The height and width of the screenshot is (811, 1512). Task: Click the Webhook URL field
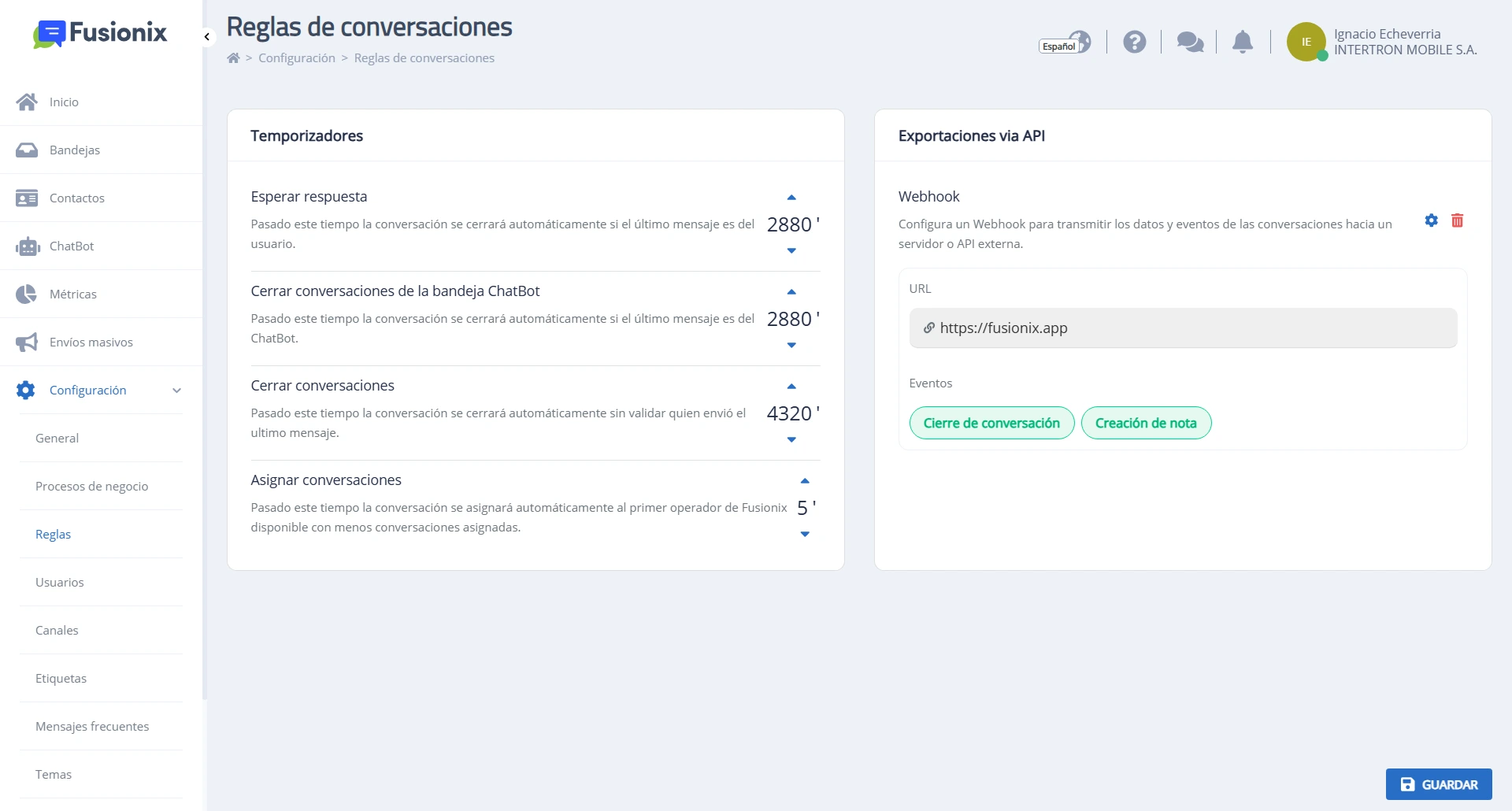1183,328
